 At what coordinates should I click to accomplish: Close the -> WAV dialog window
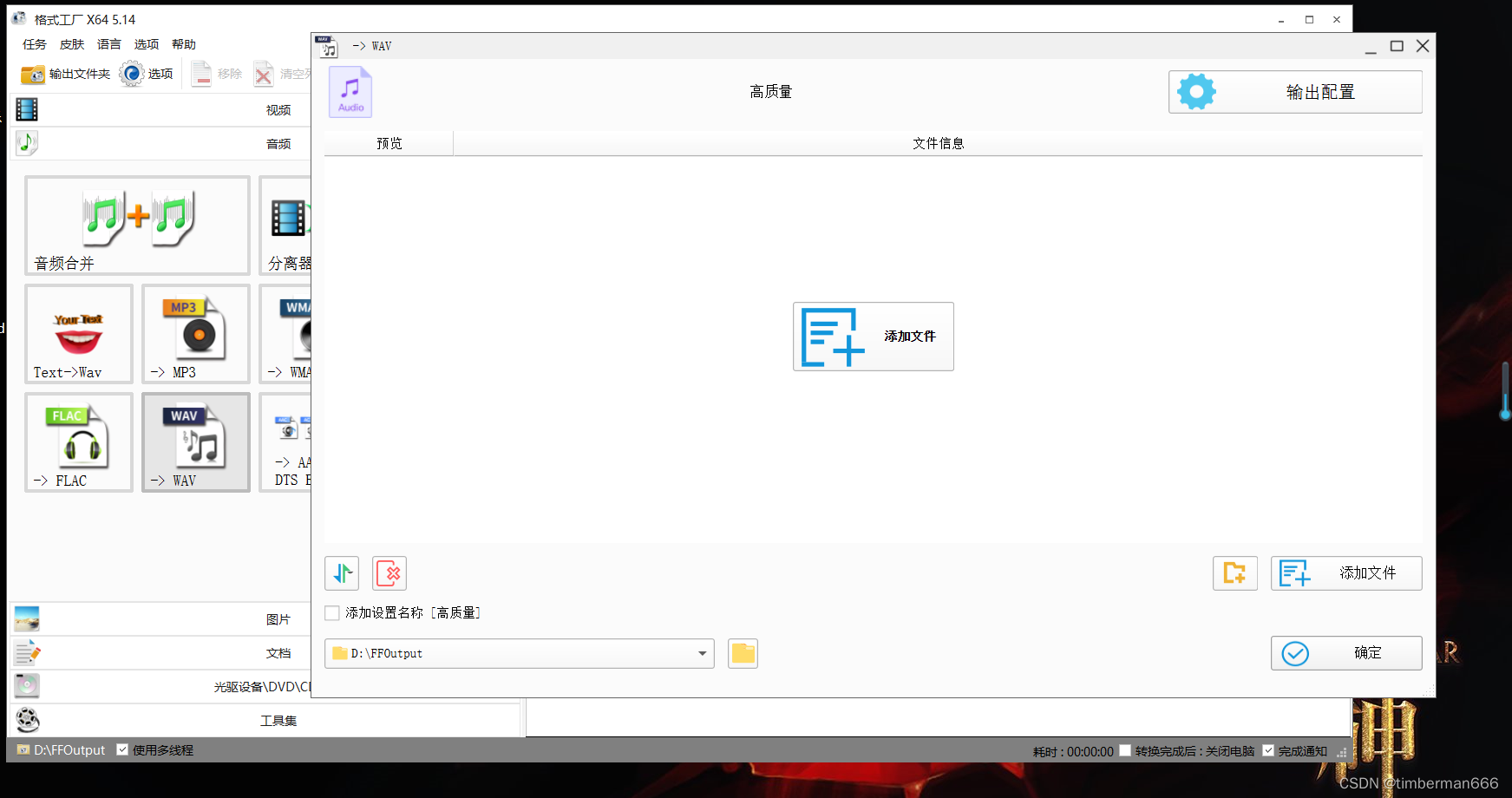tap(1423, 46)
